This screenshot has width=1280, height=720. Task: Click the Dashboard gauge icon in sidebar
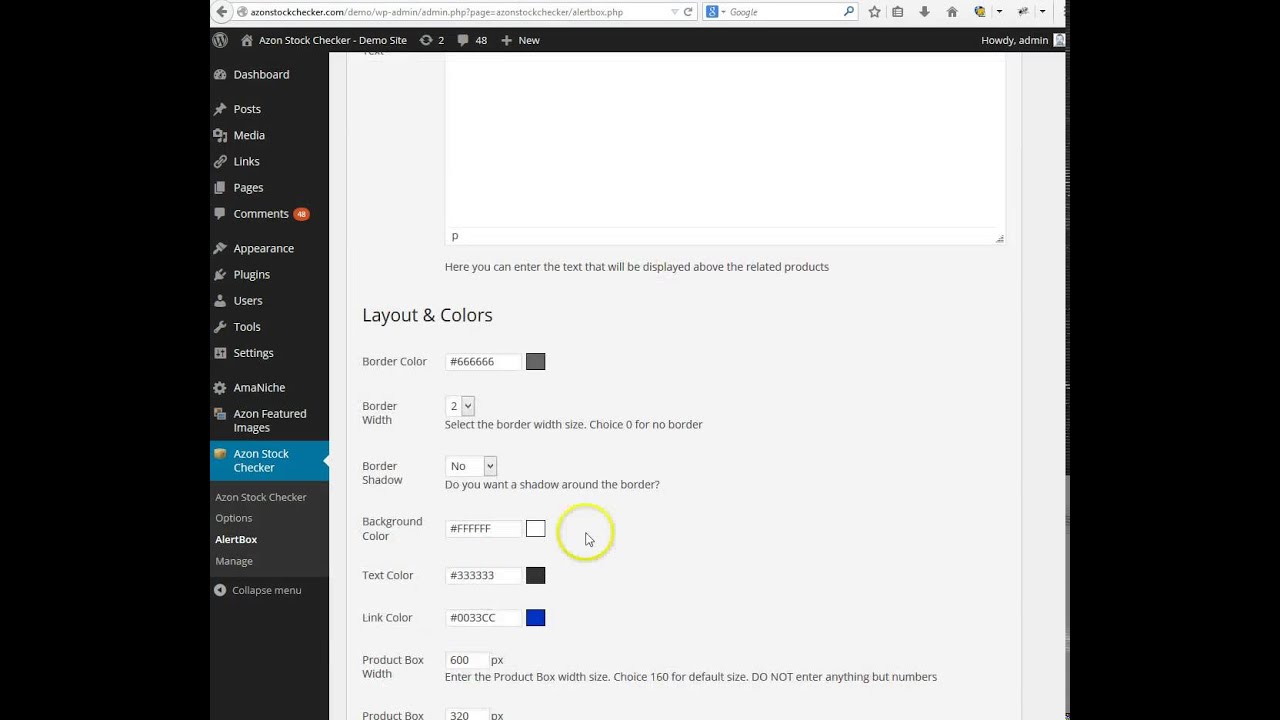click(x=220, y=75)
